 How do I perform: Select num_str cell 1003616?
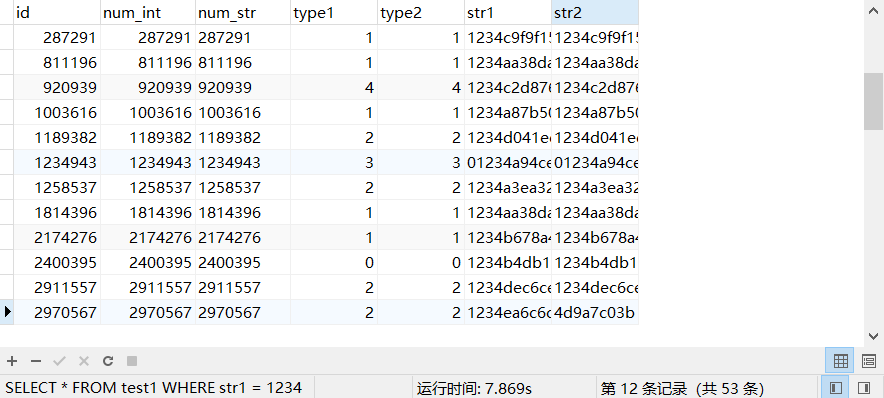tap(243, 113)
